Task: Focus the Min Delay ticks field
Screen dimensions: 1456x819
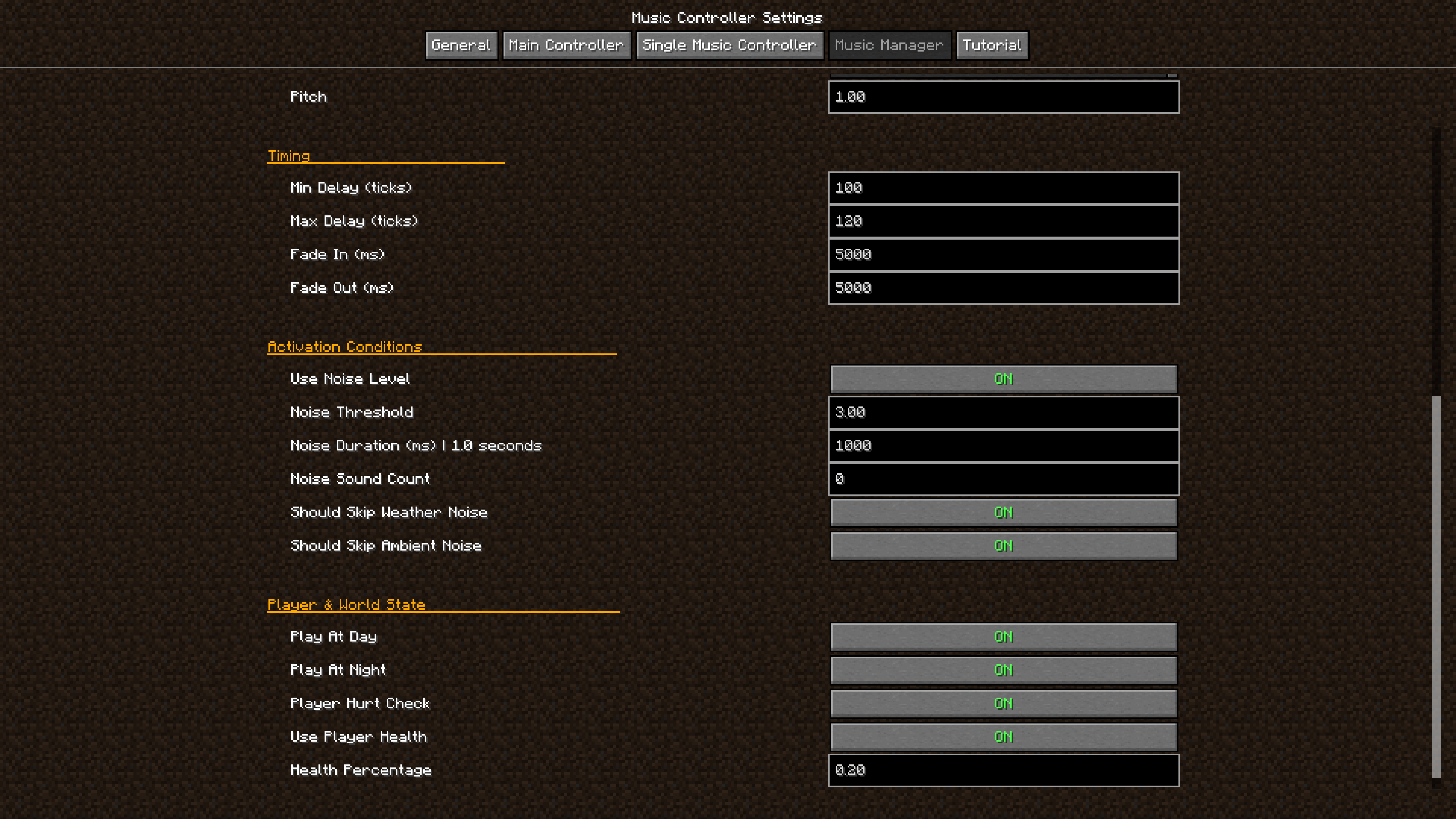Action: pyautogui.click(x=1003, y=188)
